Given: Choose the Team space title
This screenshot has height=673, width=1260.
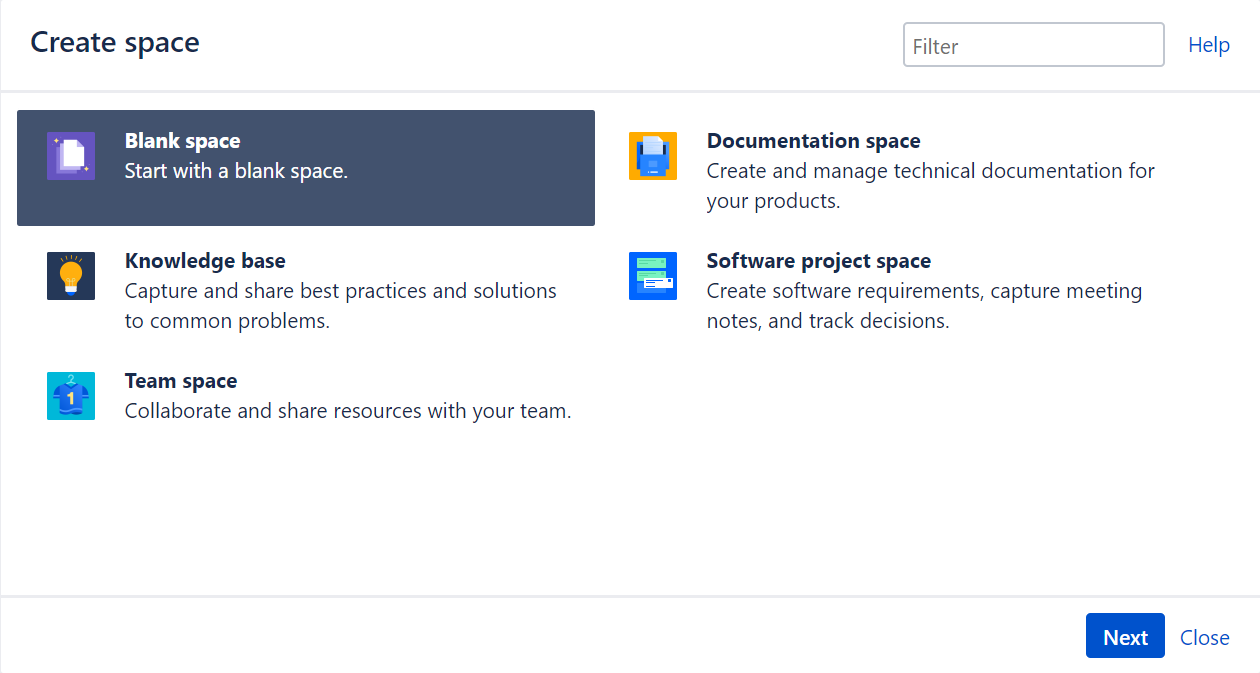Looking at the screenshot, I should pos(181,381).
